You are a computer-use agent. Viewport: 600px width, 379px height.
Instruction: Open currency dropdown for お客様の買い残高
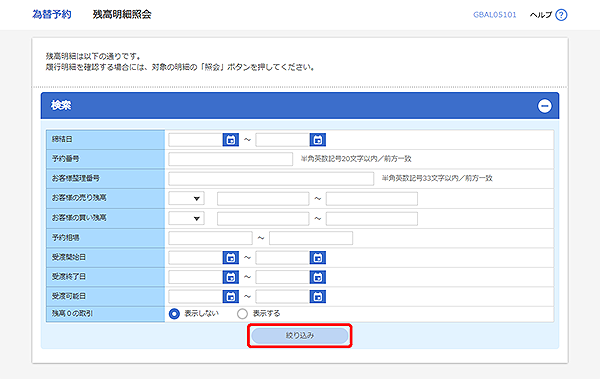click(x=186, y=219)
